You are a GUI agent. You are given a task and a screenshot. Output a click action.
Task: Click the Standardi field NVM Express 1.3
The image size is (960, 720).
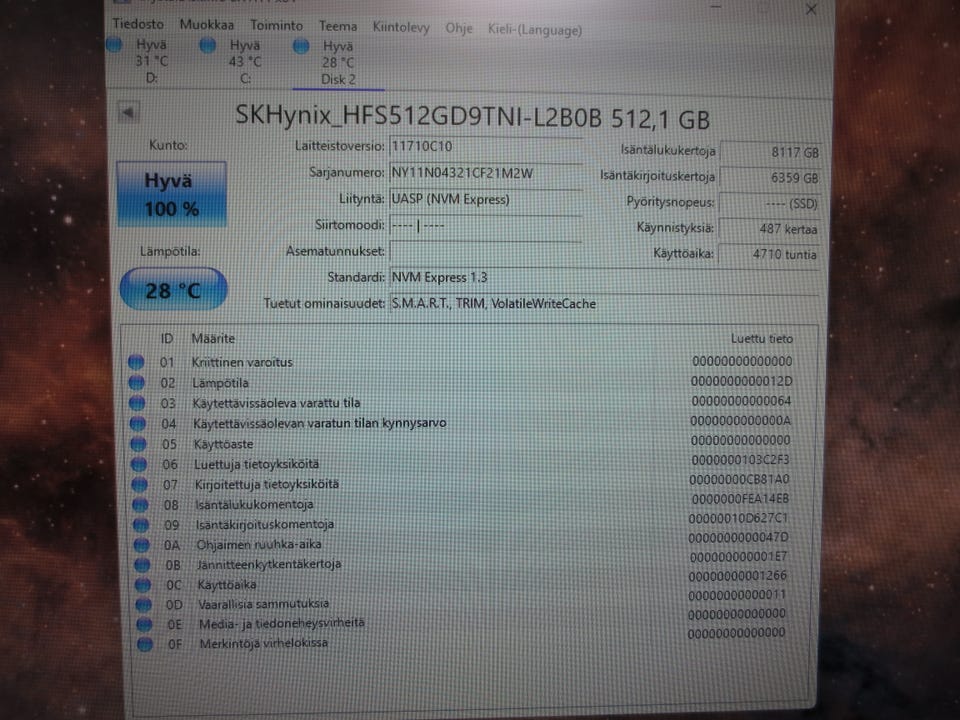tap(604, 277)
